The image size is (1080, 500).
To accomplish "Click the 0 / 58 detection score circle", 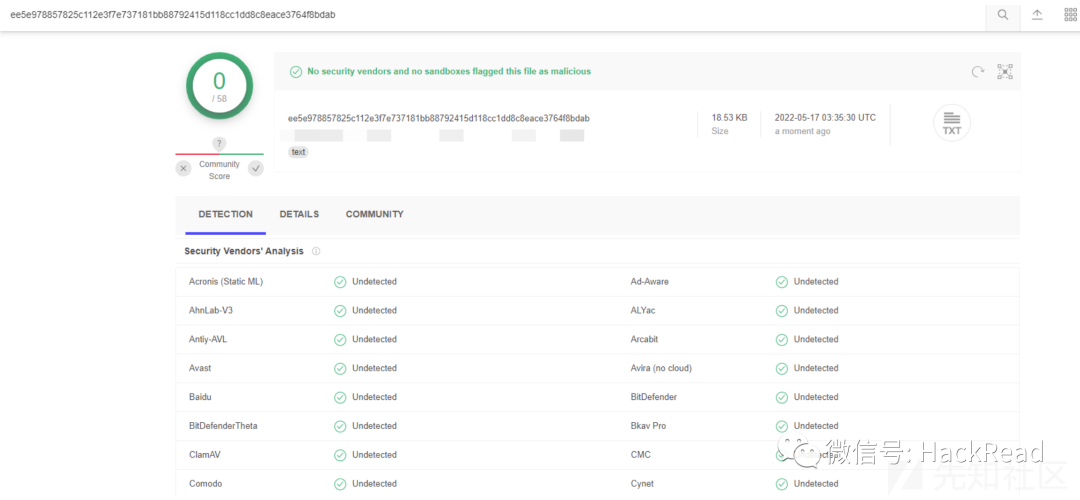I will 220,86.
